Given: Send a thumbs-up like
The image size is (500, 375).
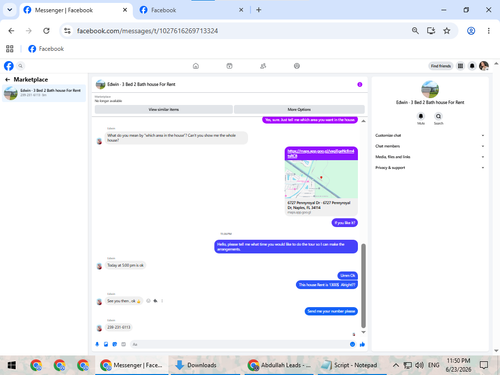Looking at the screenshot, I should [362, 344].
